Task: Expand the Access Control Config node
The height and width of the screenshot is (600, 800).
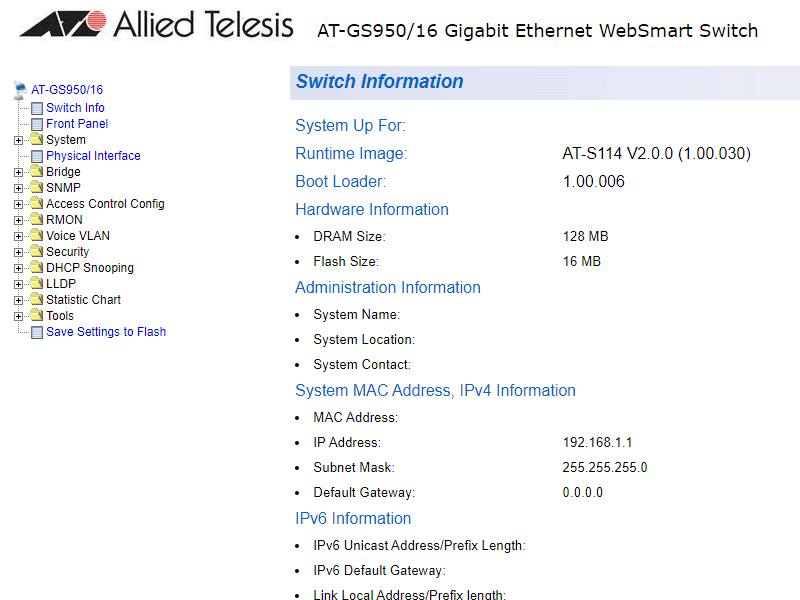Action: [19, 204]
